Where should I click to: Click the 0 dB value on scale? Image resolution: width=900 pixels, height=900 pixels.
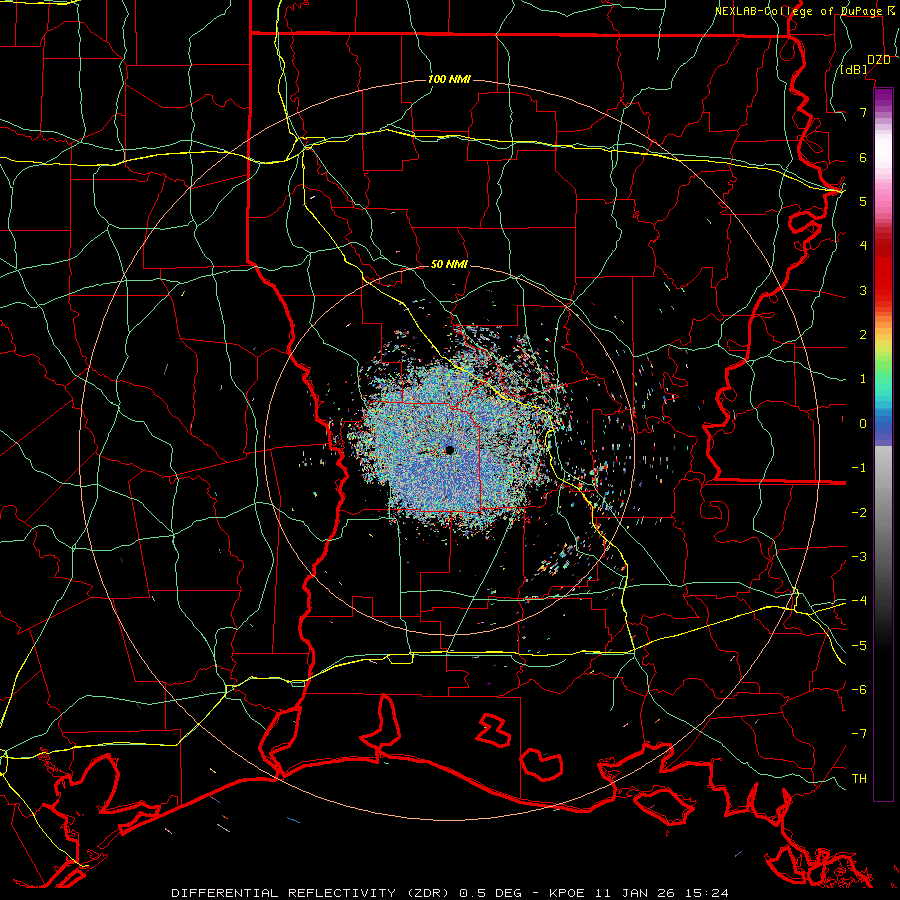pos(863,424)
